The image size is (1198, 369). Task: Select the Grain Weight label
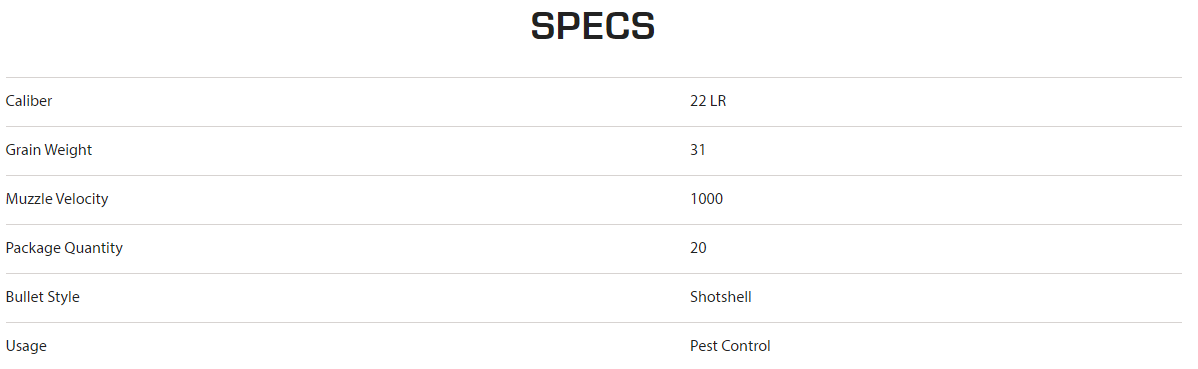click(x=48, y=150)
